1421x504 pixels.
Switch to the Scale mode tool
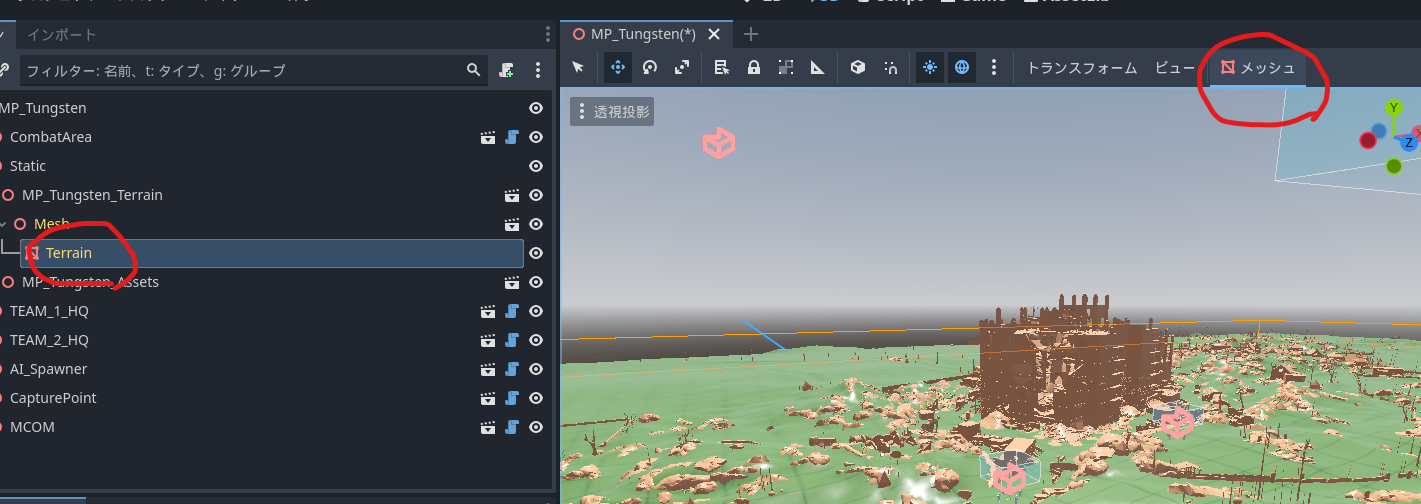click(682, 68)
